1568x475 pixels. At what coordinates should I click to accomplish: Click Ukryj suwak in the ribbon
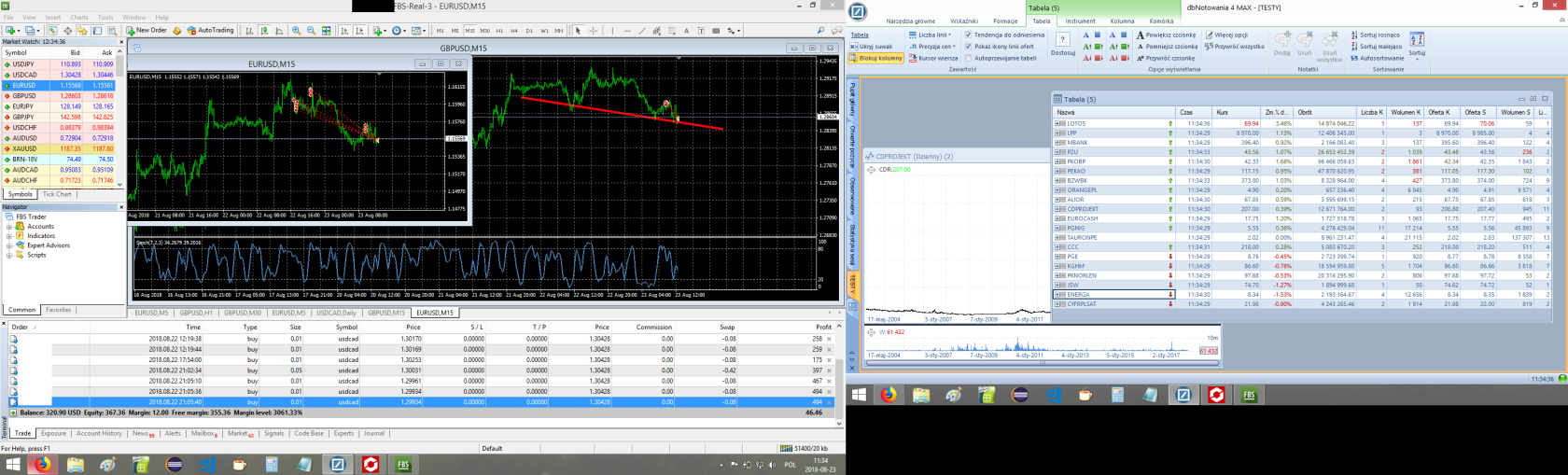(x=871, y=46)
